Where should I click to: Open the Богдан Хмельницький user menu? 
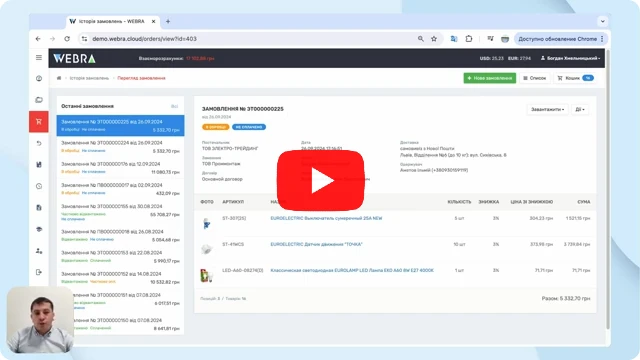[x=570, y=58]
